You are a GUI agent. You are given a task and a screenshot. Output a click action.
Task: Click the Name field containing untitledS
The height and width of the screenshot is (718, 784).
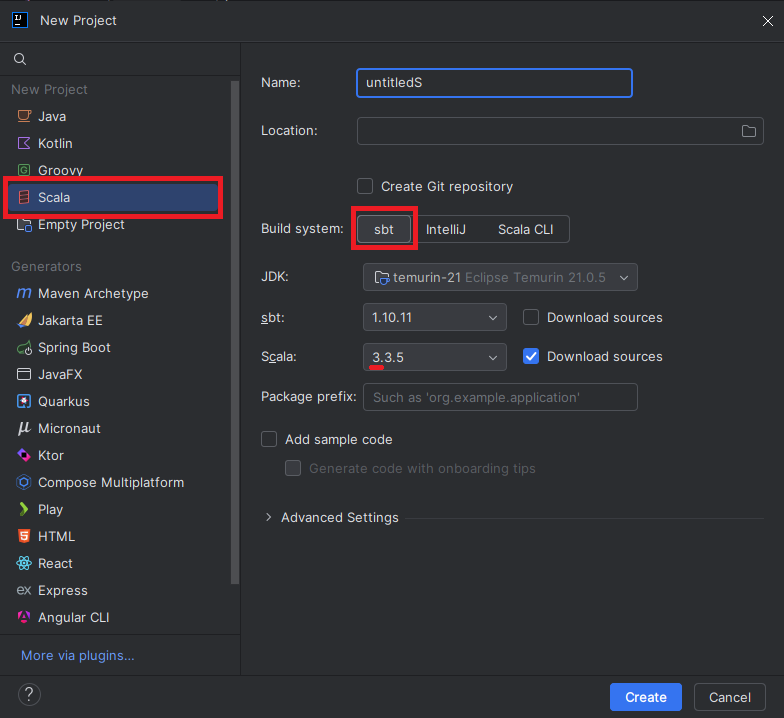[494, 83]
